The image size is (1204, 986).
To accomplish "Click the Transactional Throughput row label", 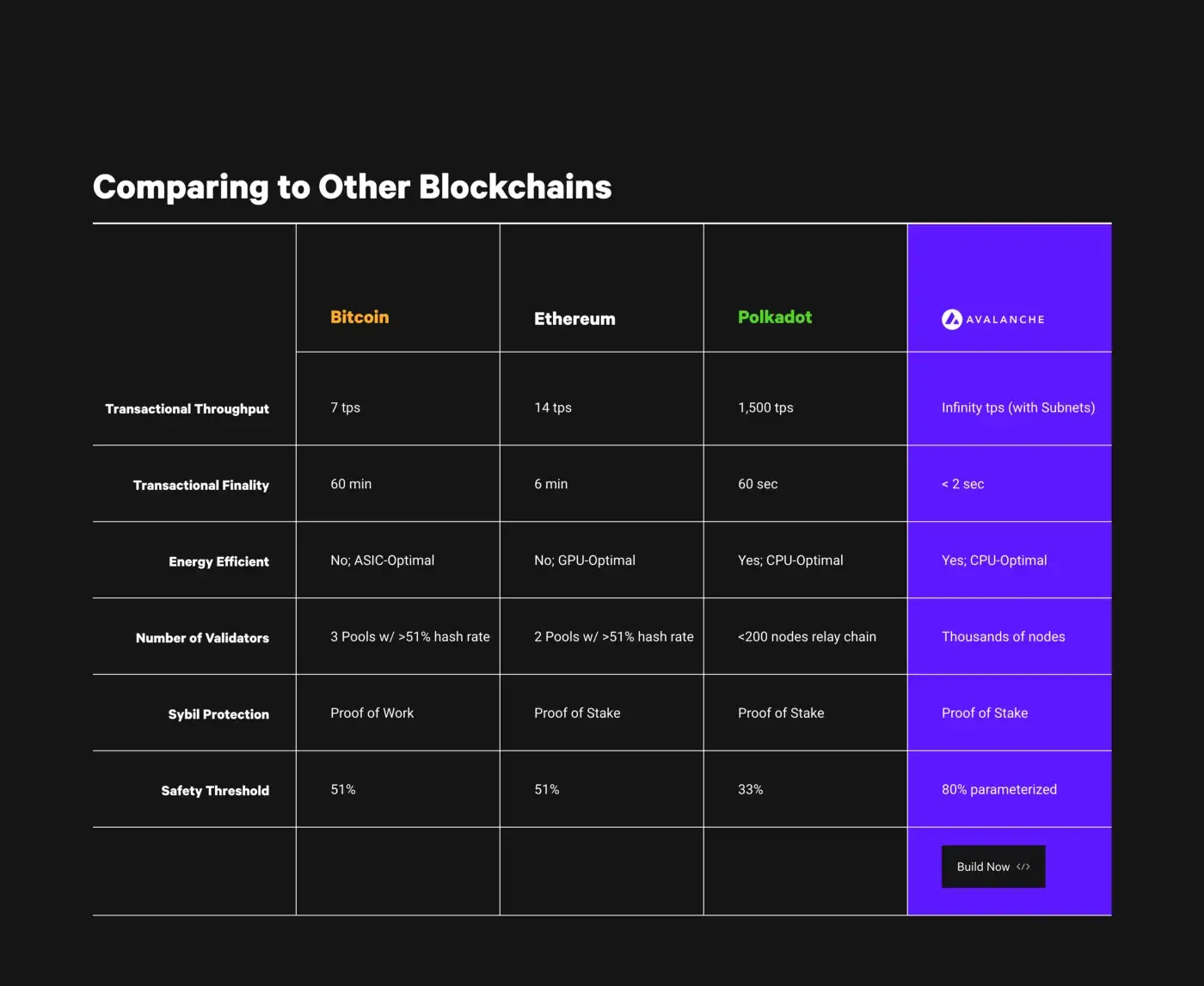I will pos(187,408).
